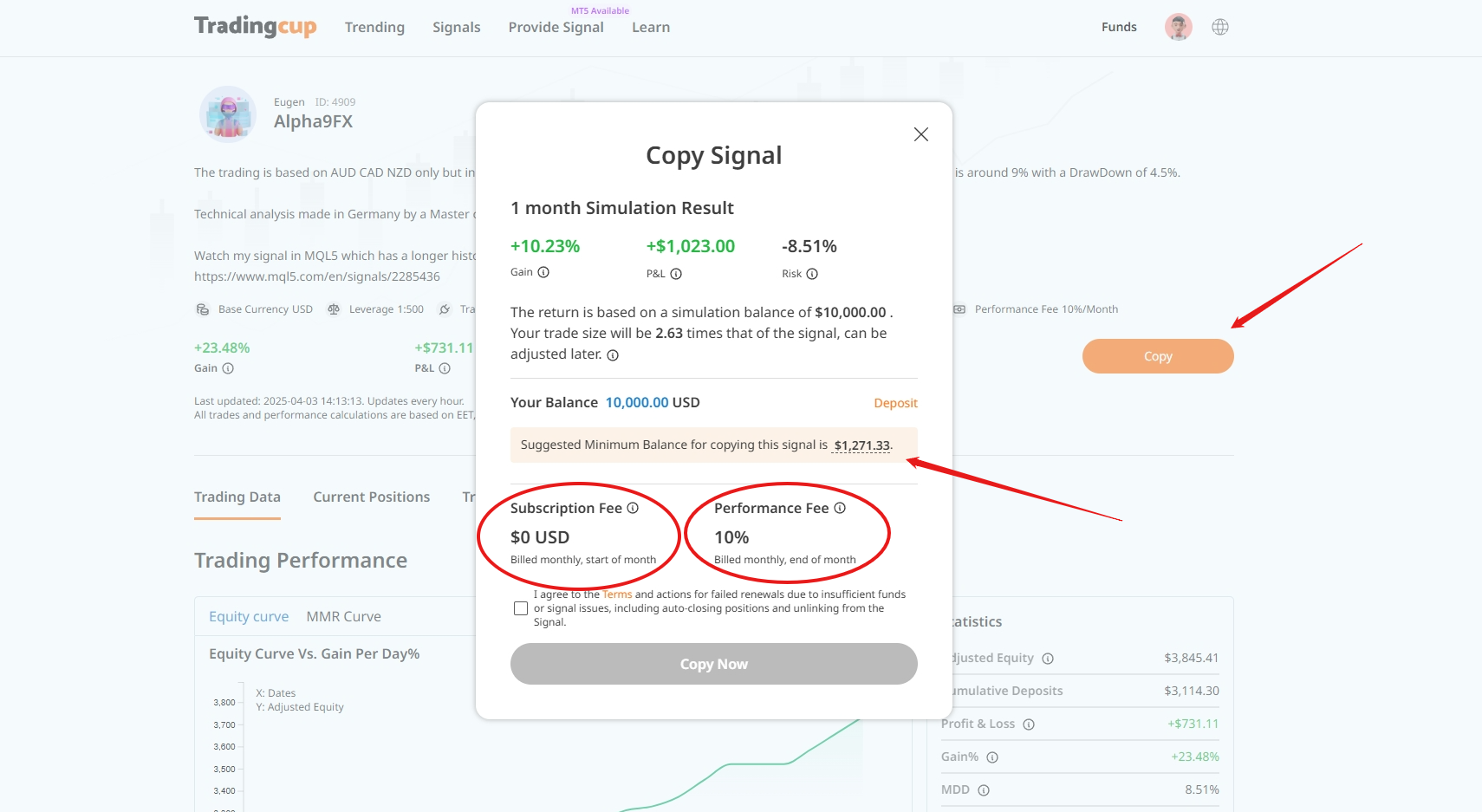This screenshot has height=812, width=1482.
Task: Open the user profile avatar menu
Action: [1178, 27]
